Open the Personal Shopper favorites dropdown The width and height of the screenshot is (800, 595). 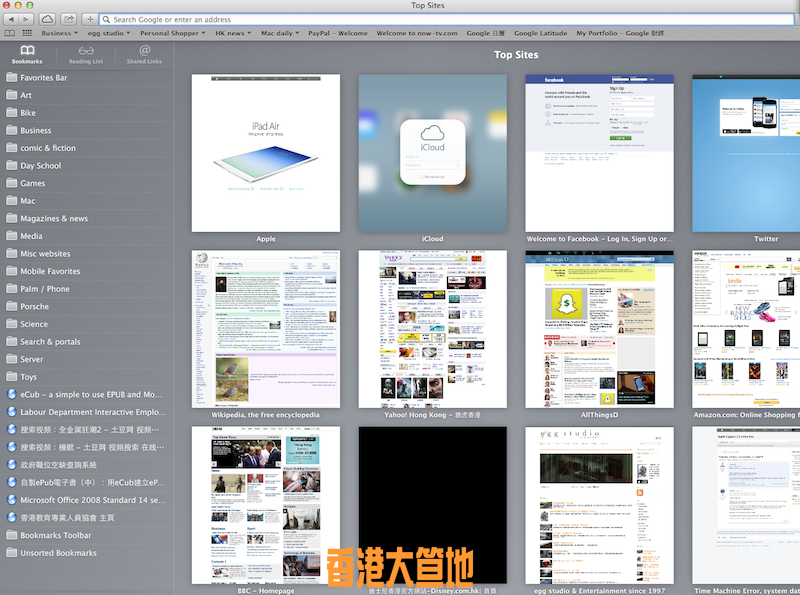(172, 33)
